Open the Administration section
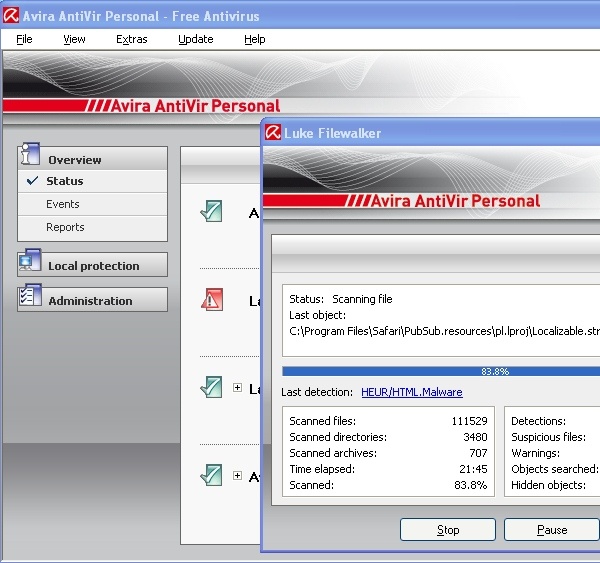This screenshot has height=563, width=600. (x=92, y=300)
